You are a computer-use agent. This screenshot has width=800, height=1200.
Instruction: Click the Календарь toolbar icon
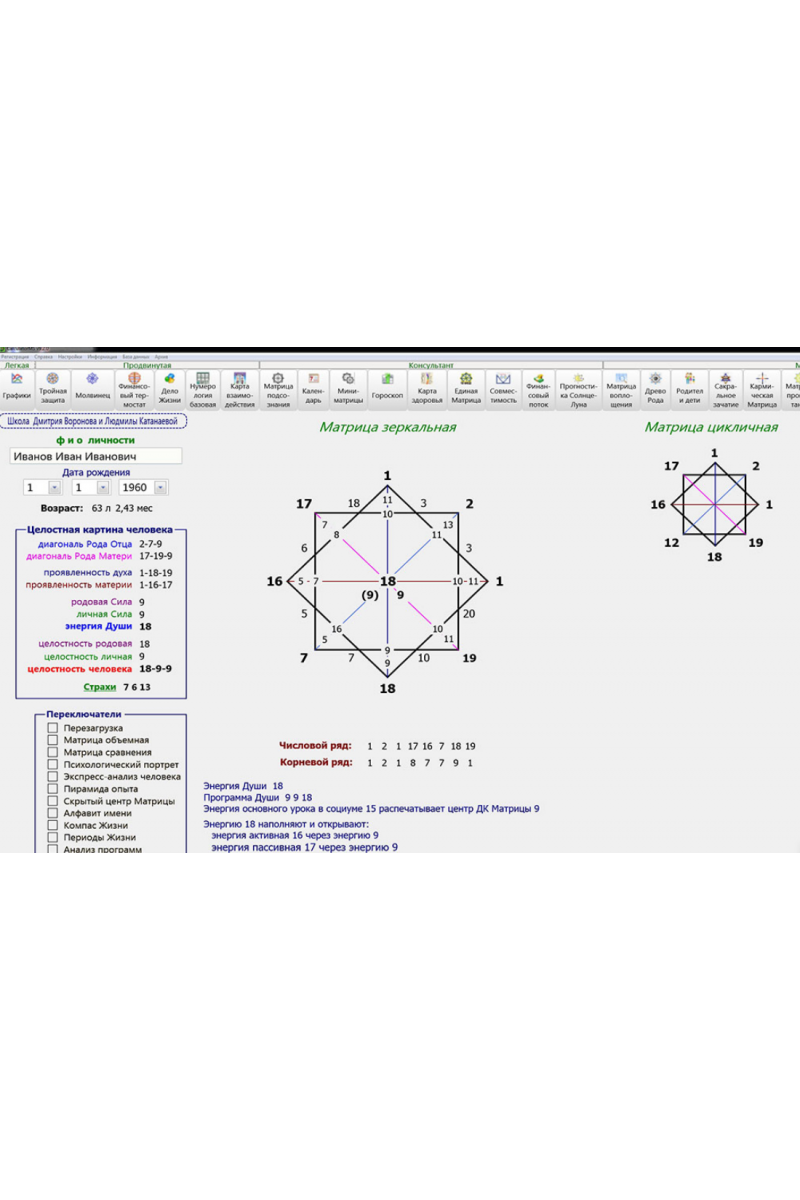click(313, 387)
